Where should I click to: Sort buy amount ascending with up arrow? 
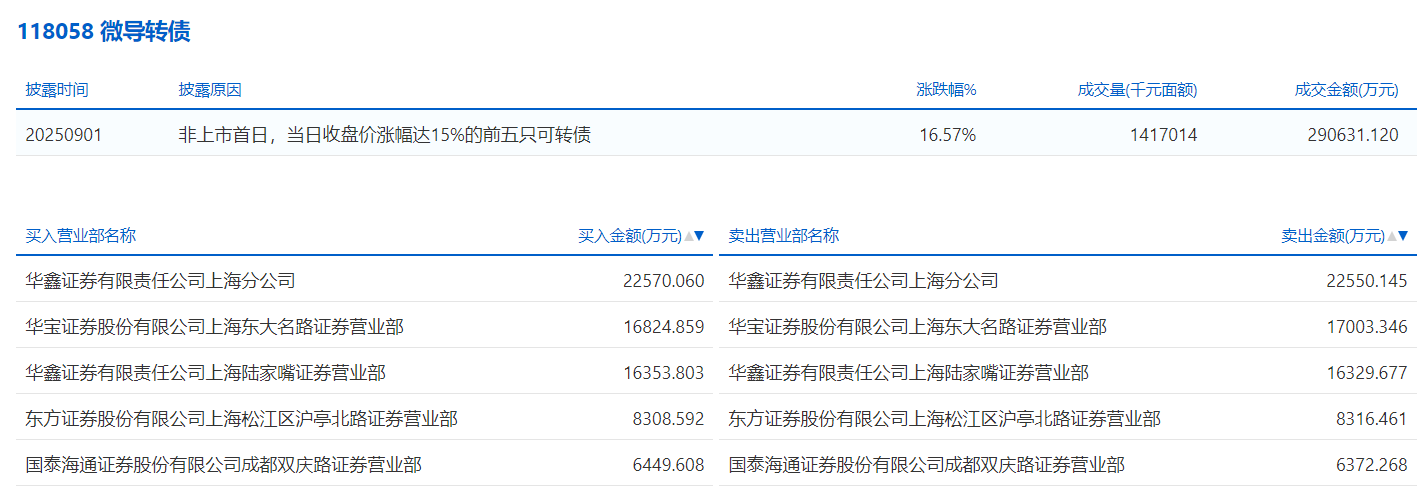click(x=688, y=237)
